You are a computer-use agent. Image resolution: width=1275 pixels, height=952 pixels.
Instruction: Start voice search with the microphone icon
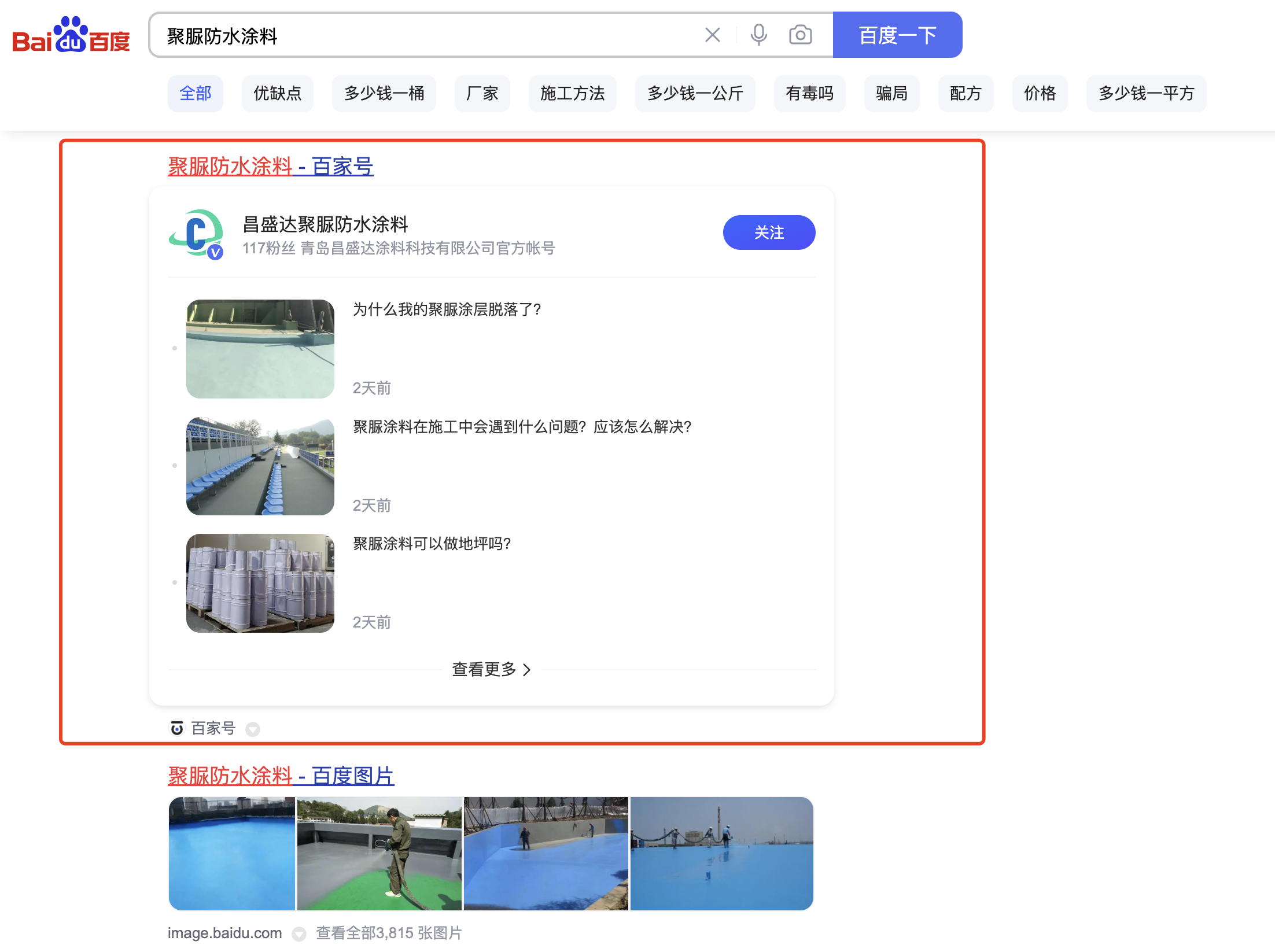[x=758, y=35]
